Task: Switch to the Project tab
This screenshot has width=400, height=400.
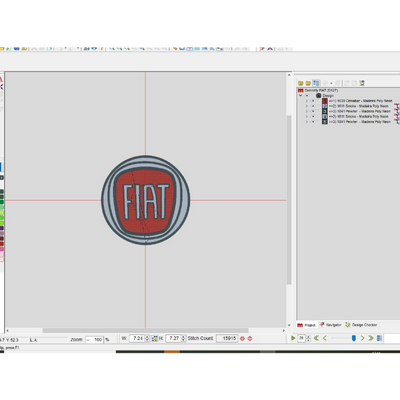Action: coord(307,325)
